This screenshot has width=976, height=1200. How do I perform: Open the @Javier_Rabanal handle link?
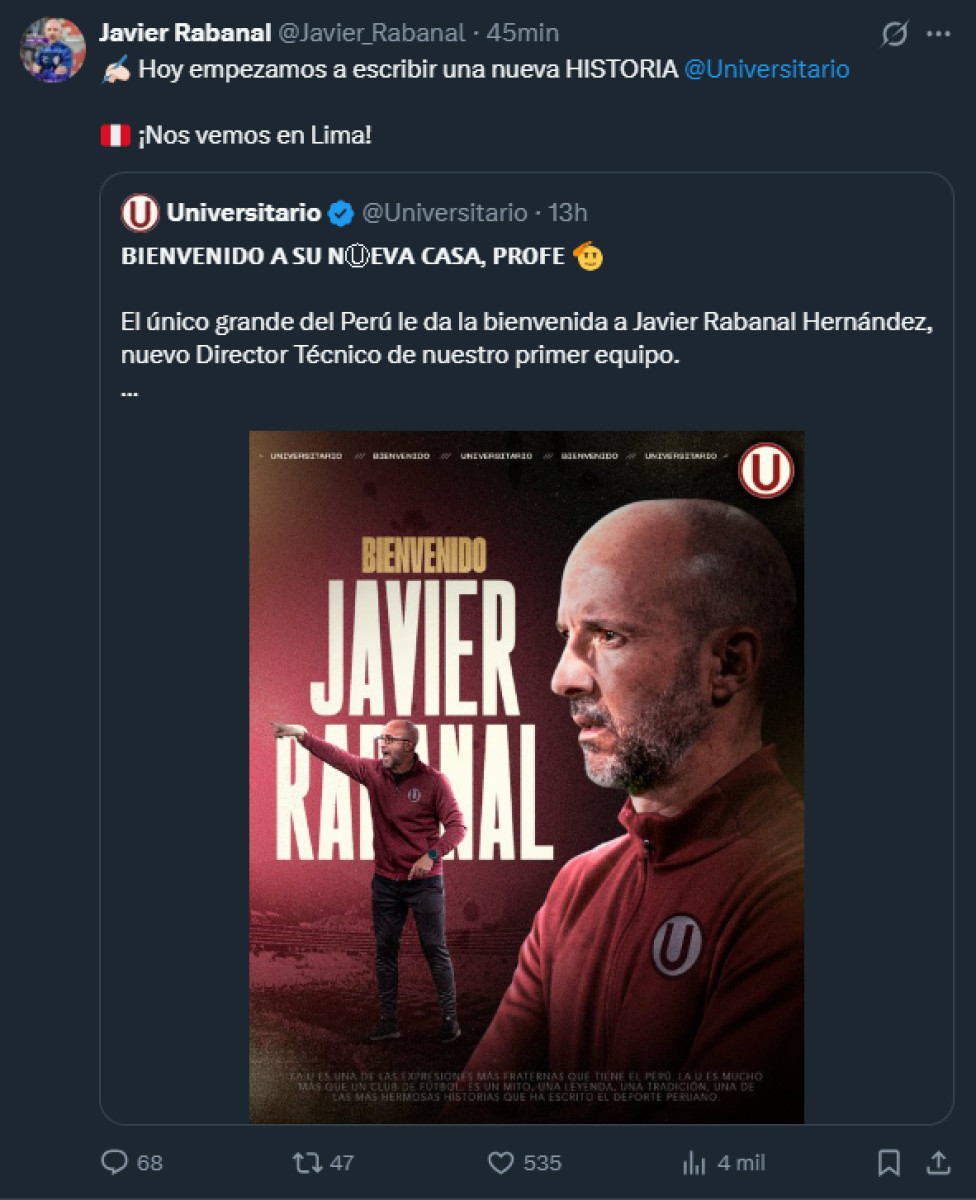point(371,33)
